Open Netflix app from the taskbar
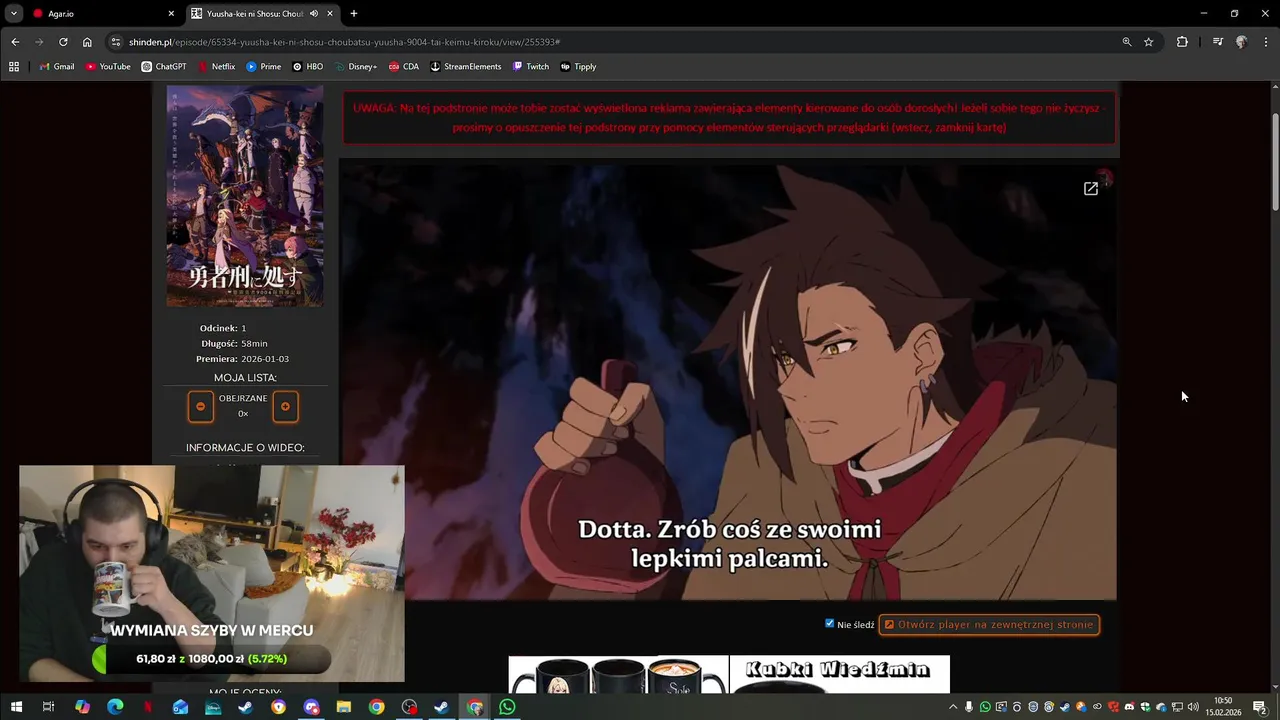This screenshot has height=720, width=1280. pyautogui.click(x=148, y=707)
